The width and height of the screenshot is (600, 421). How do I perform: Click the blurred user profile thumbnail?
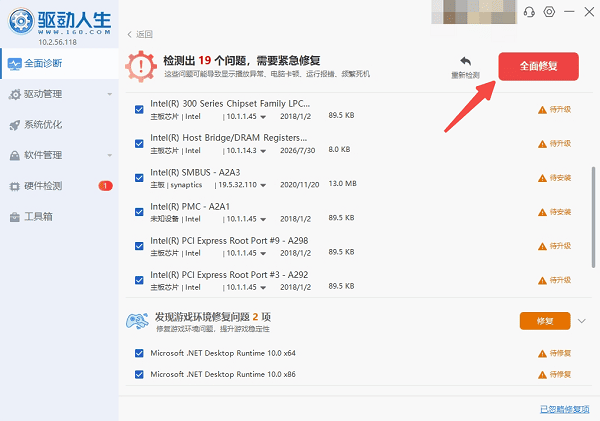coord(474,12)
